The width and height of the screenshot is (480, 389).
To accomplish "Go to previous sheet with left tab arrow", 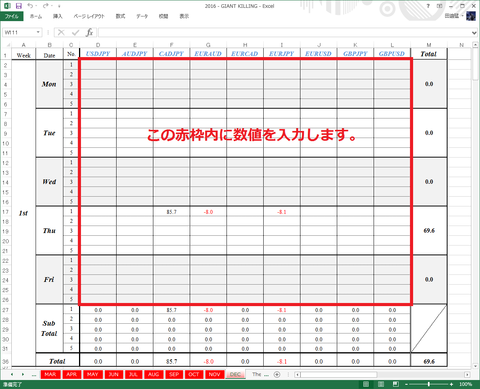I will tap(12, 374).
